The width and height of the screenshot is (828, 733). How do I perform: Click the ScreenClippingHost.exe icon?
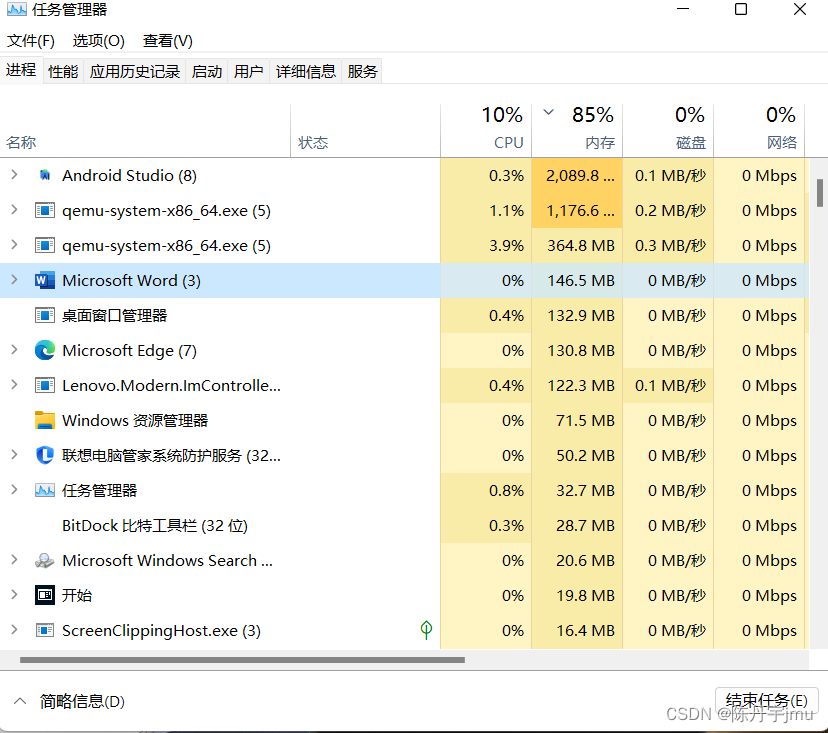click(x=45, y=630)
